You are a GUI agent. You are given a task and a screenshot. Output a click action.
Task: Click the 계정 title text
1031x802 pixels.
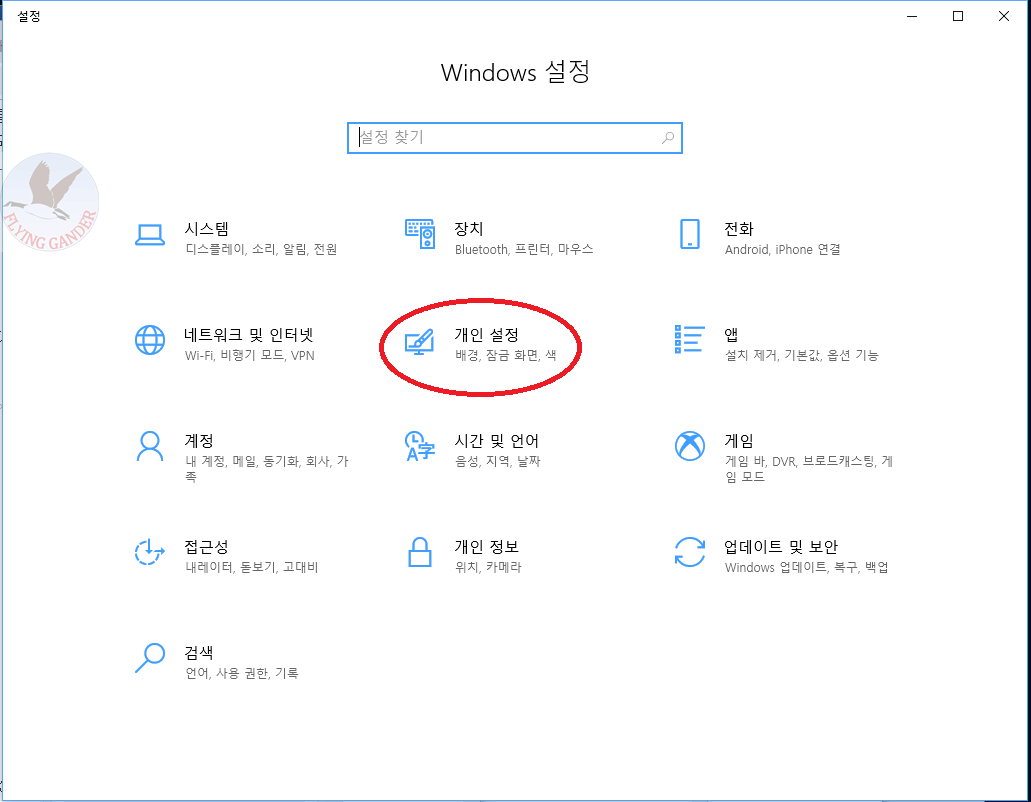(199, 440)
